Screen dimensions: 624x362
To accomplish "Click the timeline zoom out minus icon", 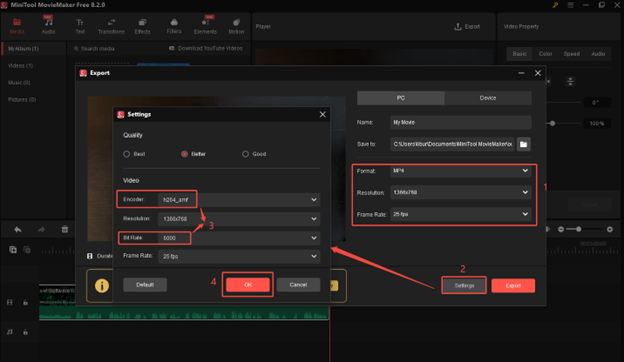I will [561, 229].
